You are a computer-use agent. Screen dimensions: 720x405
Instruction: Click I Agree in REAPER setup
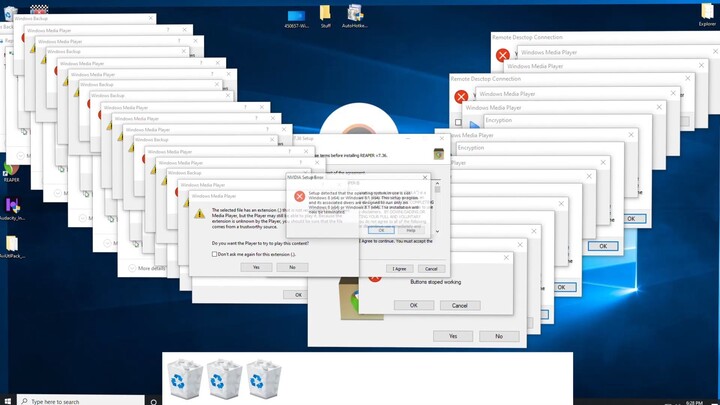point(399,268)
